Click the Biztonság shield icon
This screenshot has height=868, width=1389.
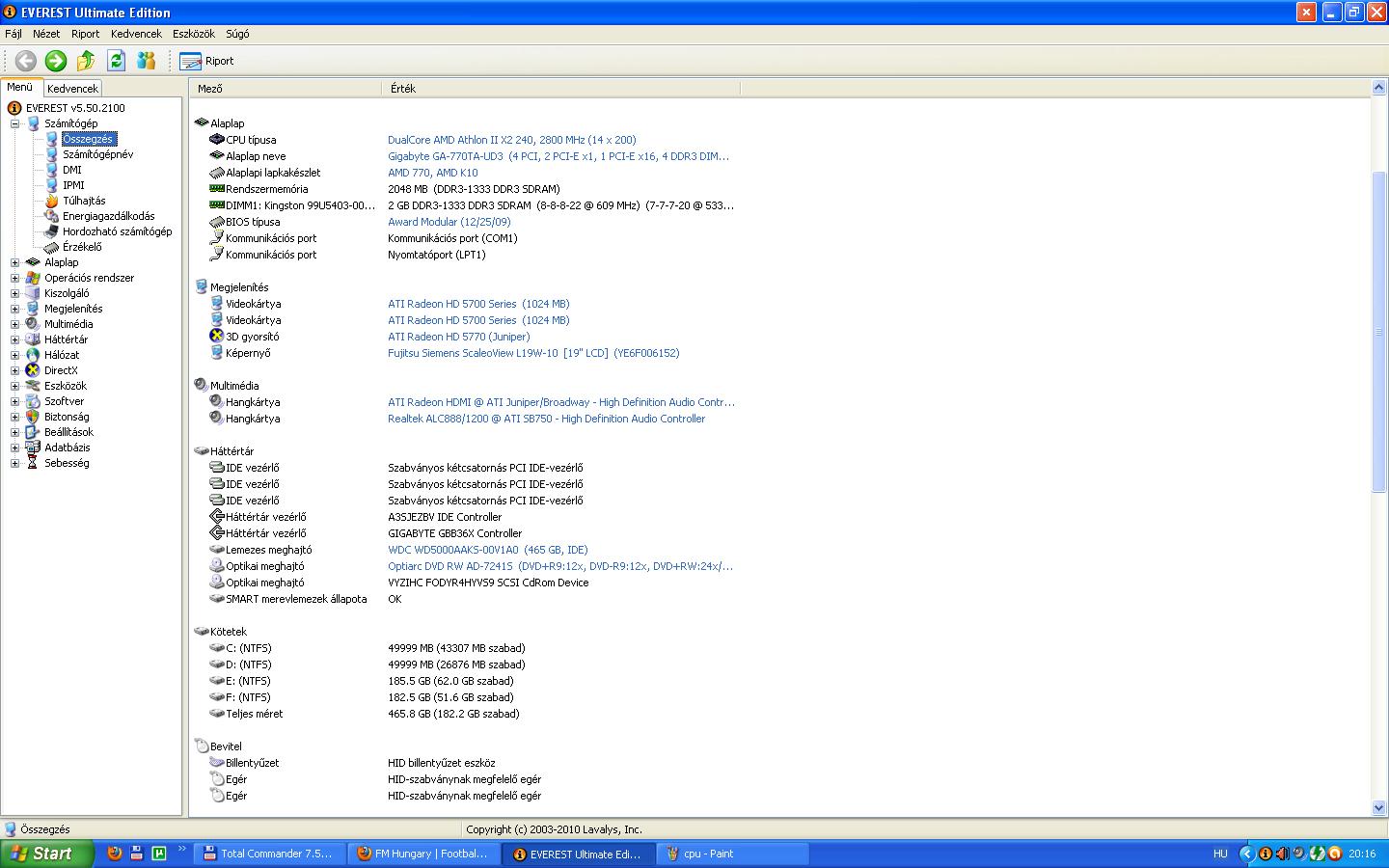[x=33, y=417]
